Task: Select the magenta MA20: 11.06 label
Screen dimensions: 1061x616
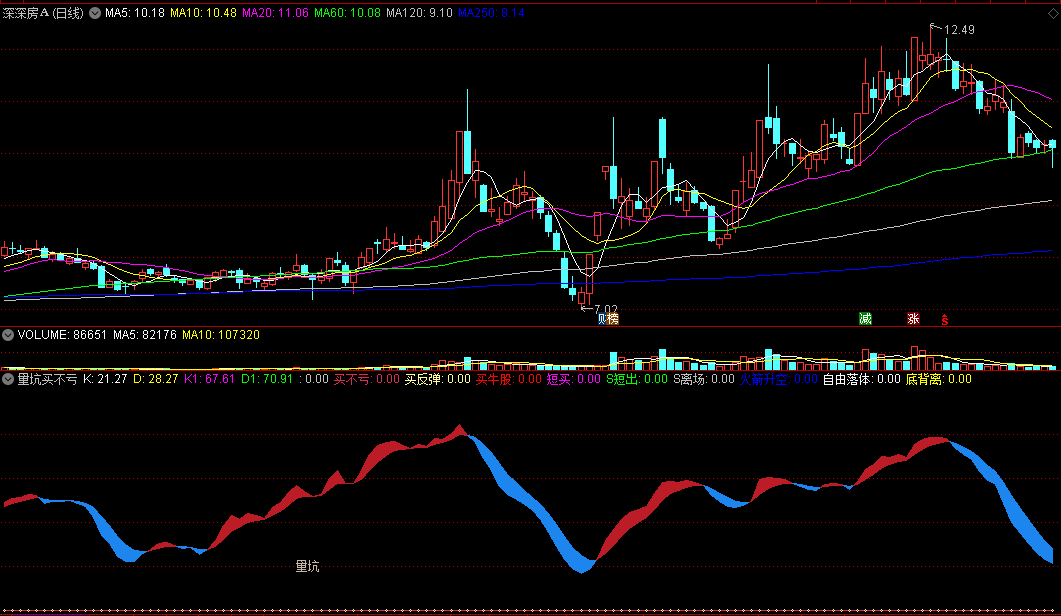Action: point(275,13)
